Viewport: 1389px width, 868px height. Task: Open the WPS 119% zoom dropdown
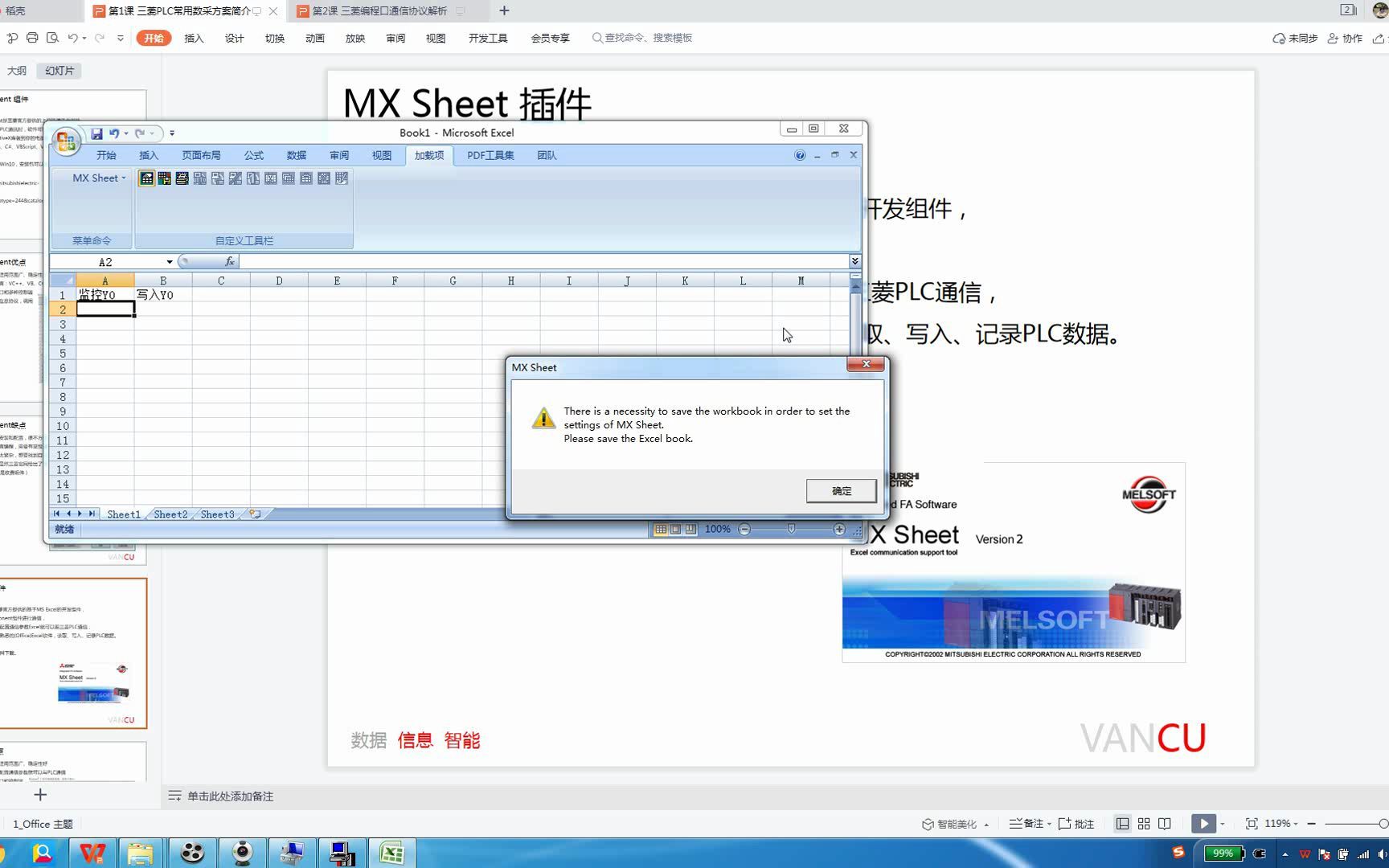tap(1281, 824)
